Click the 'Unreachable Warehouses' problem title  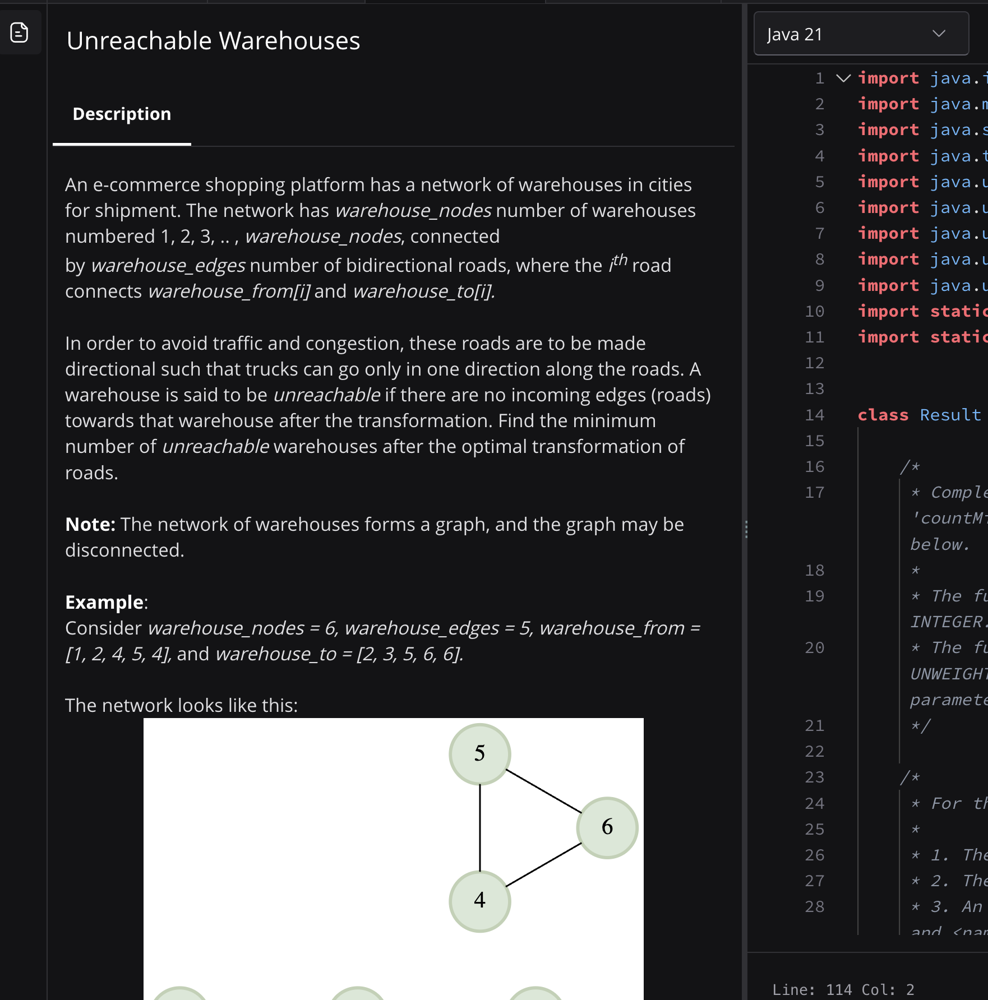tap(213, 41)
